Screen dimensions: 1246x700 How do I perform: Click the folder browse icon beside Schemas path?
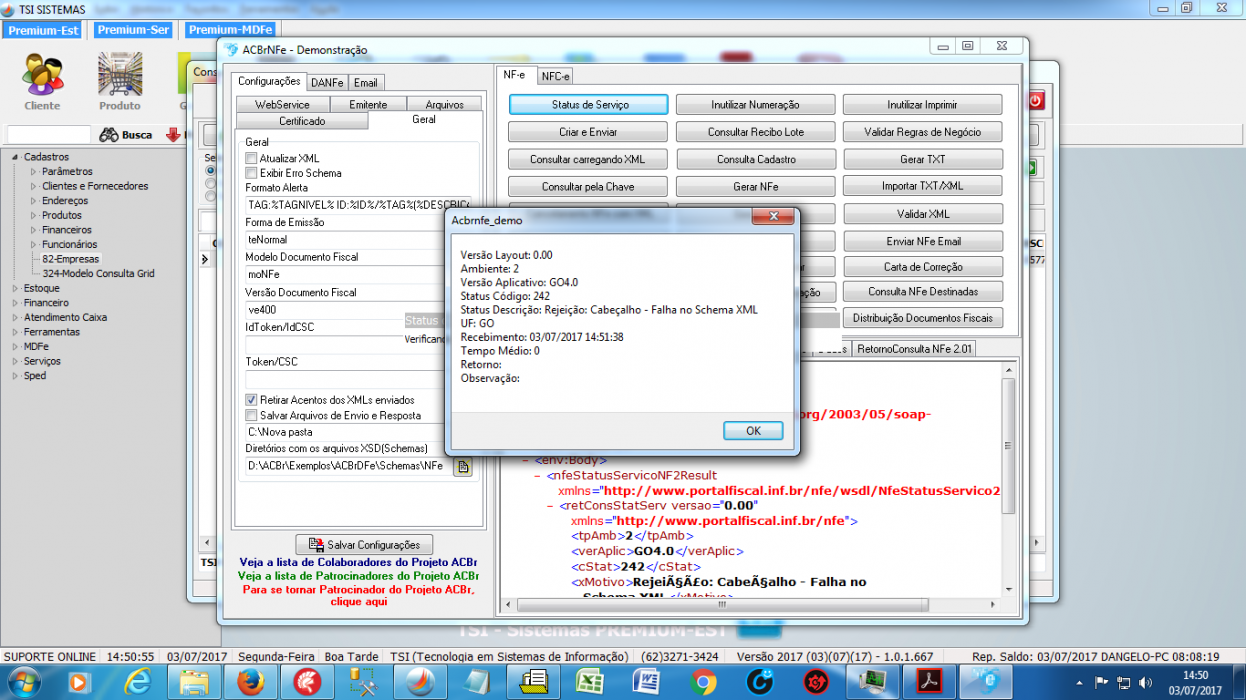tap(462, 466)
